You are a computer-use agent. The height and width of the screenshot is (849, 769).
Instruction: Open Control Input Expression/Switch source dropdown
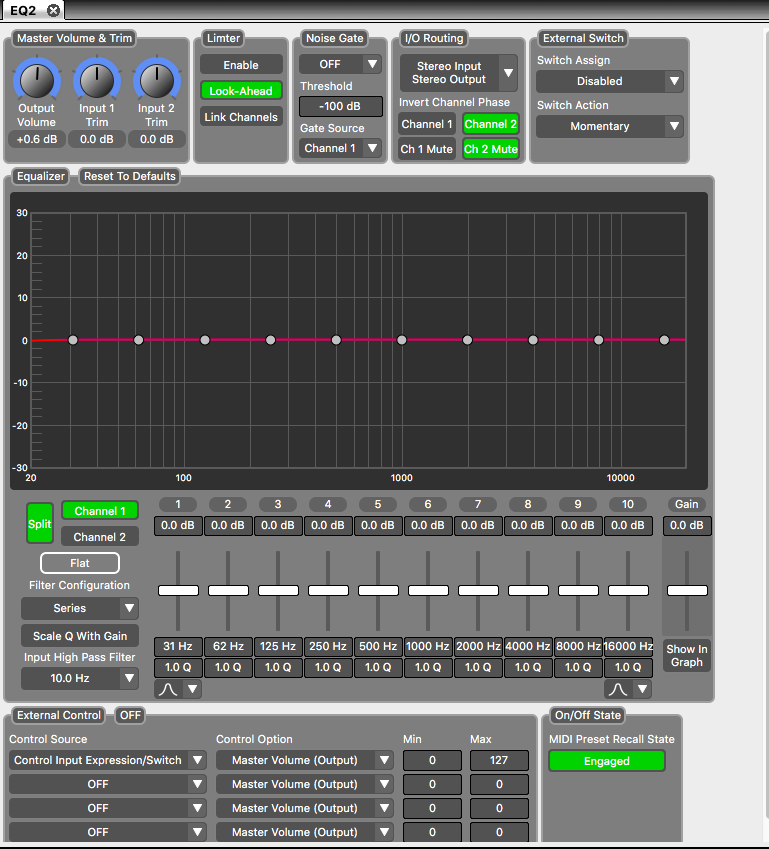pos(107,760)
